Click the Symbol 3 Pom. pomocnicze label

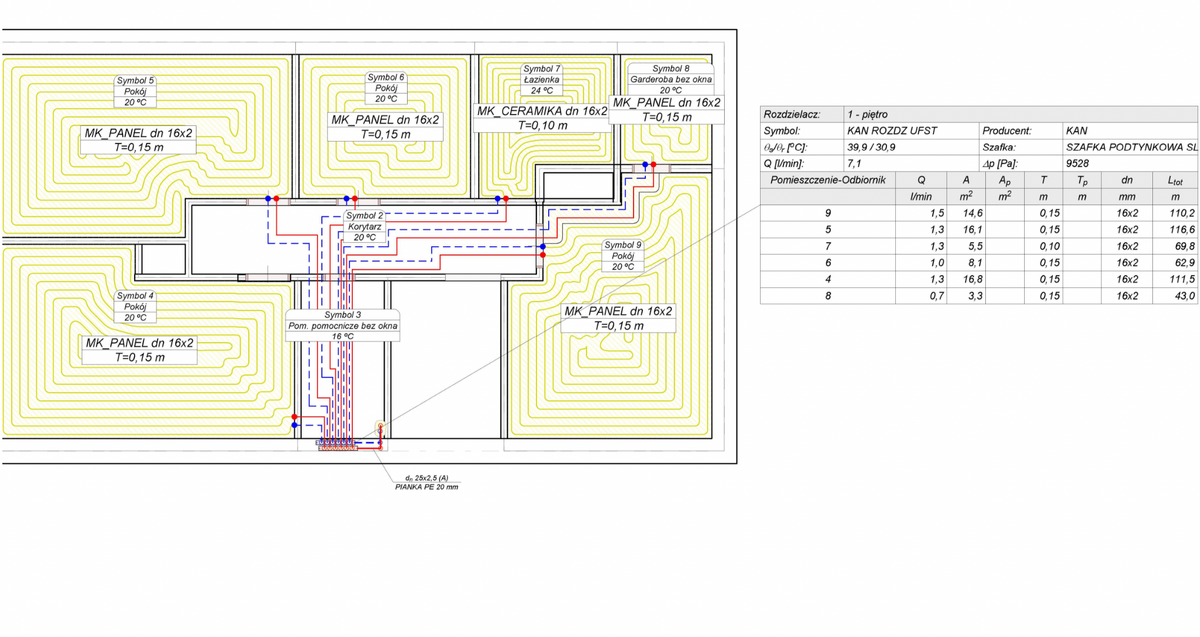click(343, 326)
